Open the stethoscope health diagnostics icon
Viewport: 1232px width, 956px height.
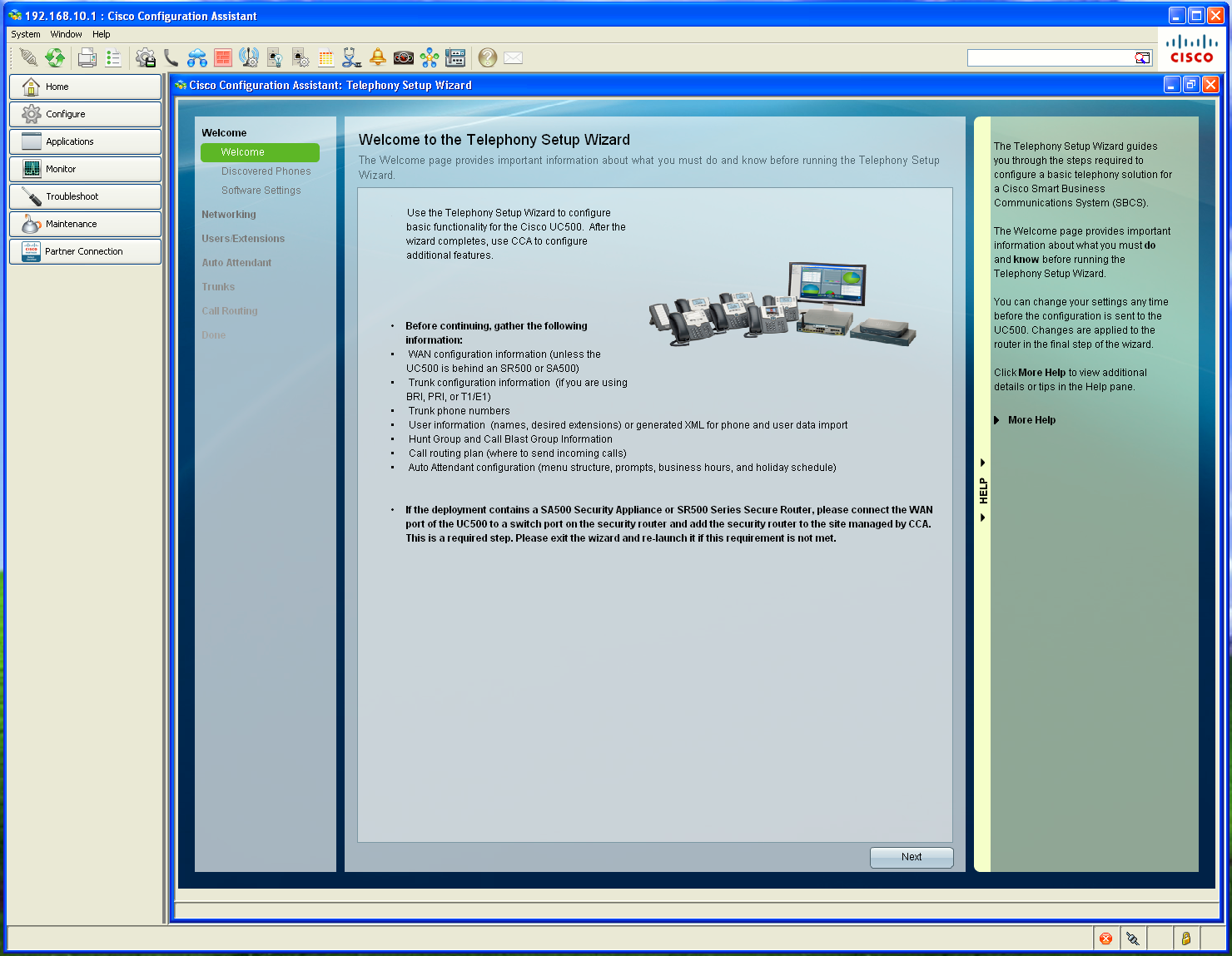click(352, 57)
